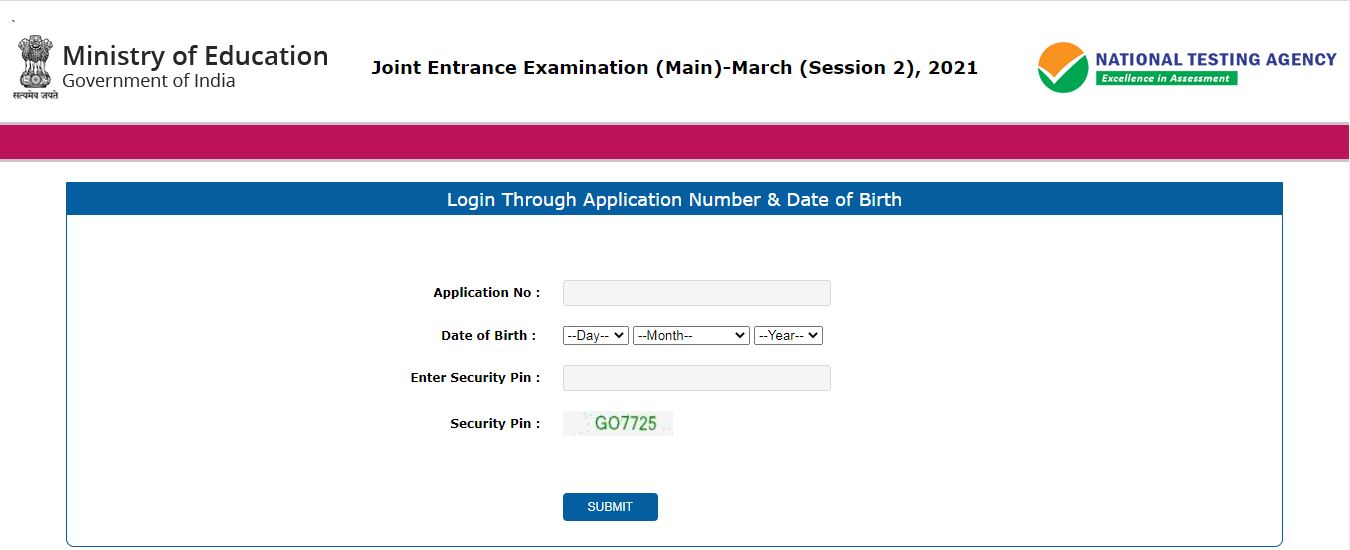1350x550 pixels.
Task: Click the Application No input field
Action: coord(696,293)
